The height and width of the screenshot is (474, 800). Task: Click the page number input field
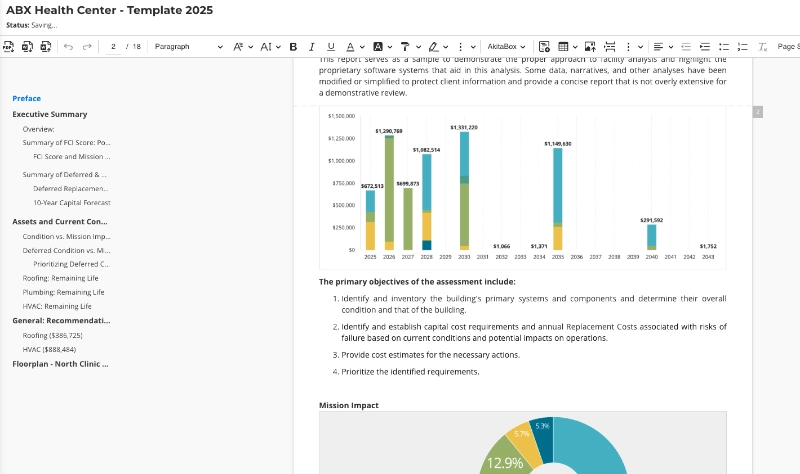(x=113, y=46)
